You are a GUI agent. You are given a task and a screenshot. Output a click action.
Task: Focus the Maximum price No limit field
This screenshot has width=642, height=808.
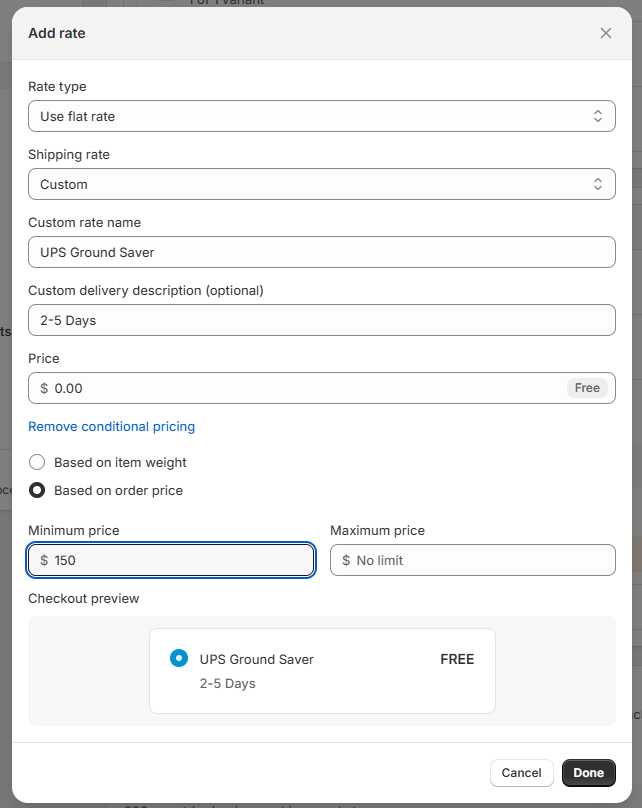pyautogui.click(x=480, y=560)
